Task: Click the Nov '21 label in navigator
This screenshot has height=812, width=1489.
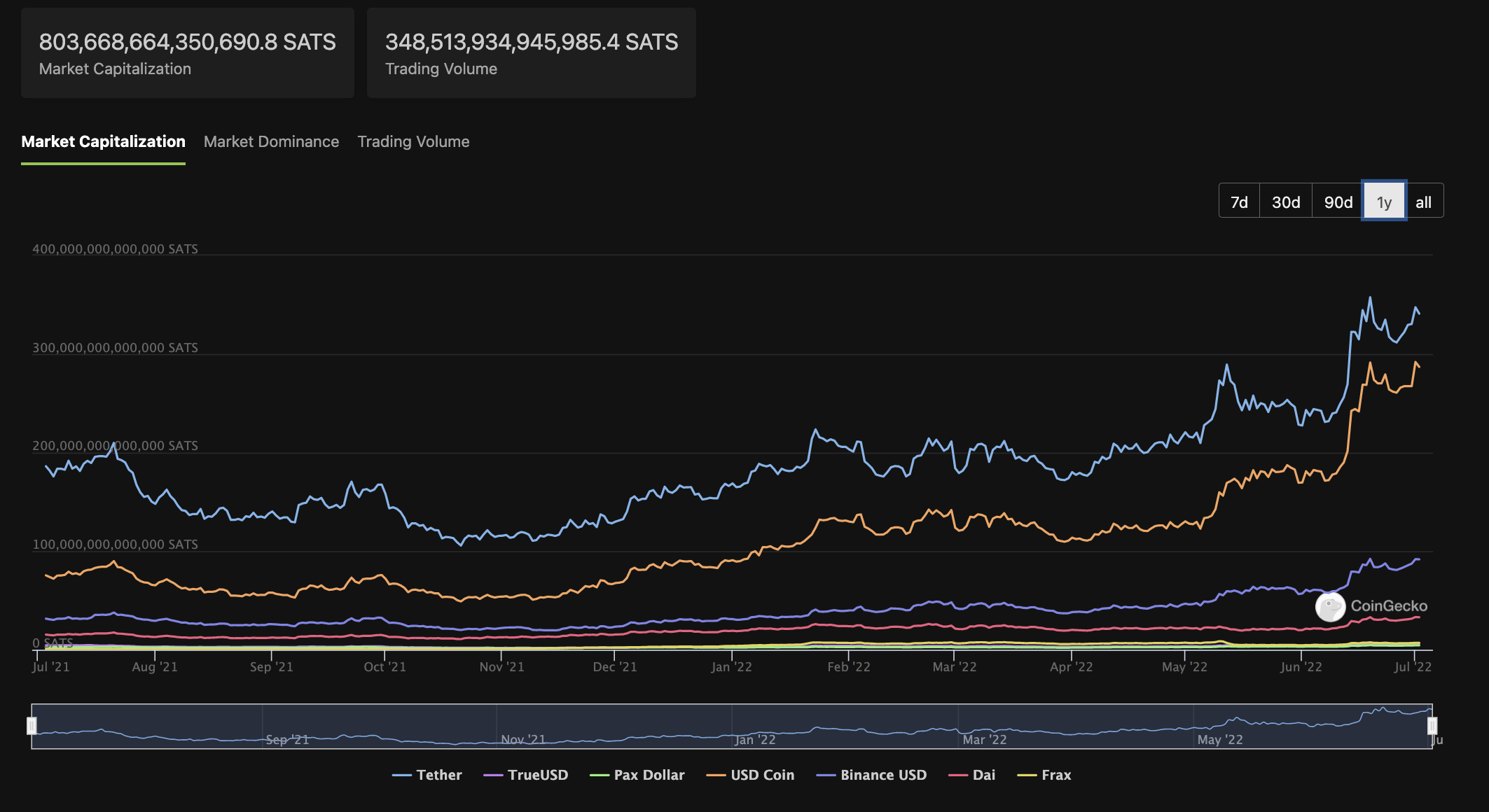Action: 522,739
